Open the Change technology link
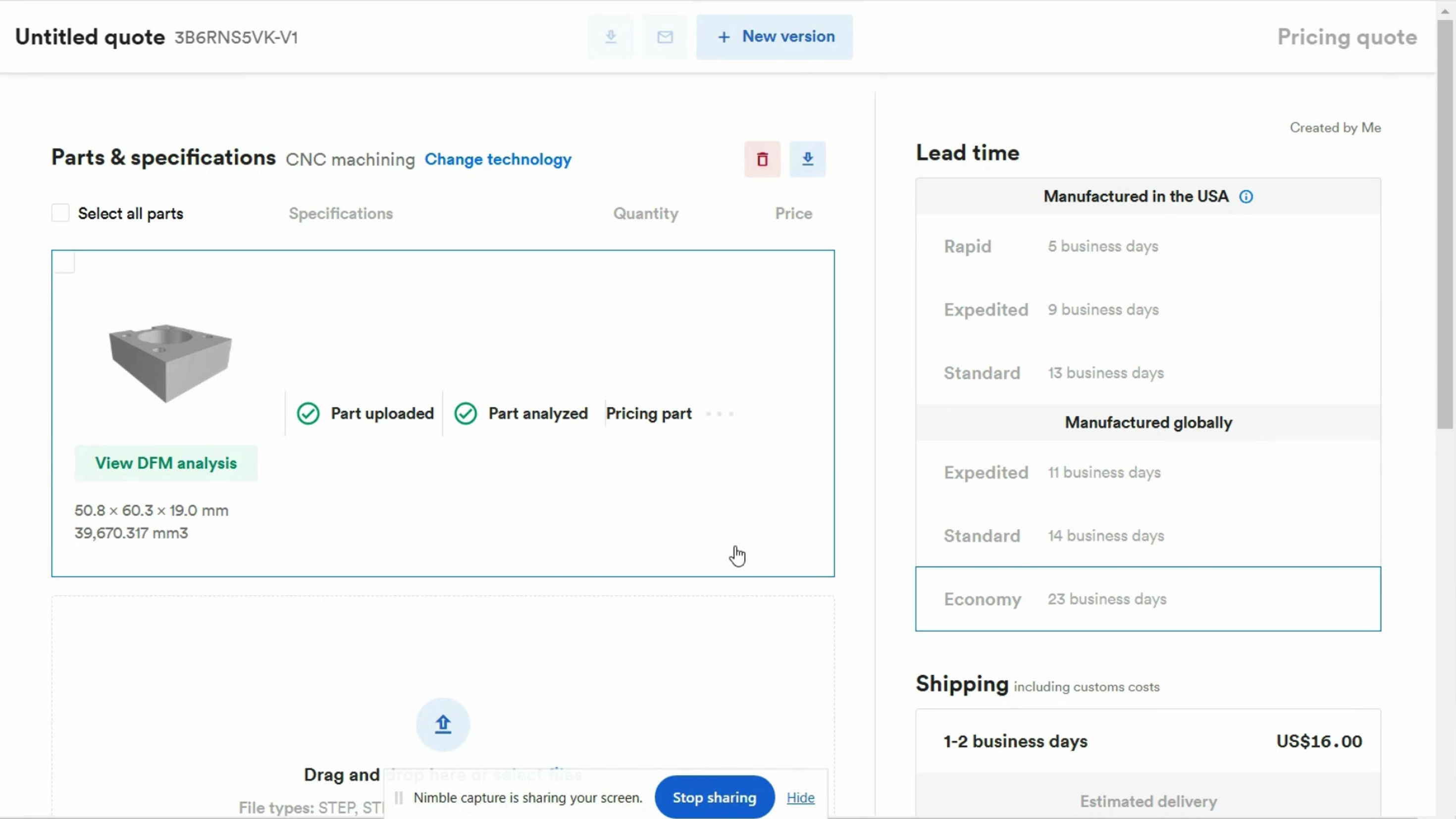 (498, 159)
